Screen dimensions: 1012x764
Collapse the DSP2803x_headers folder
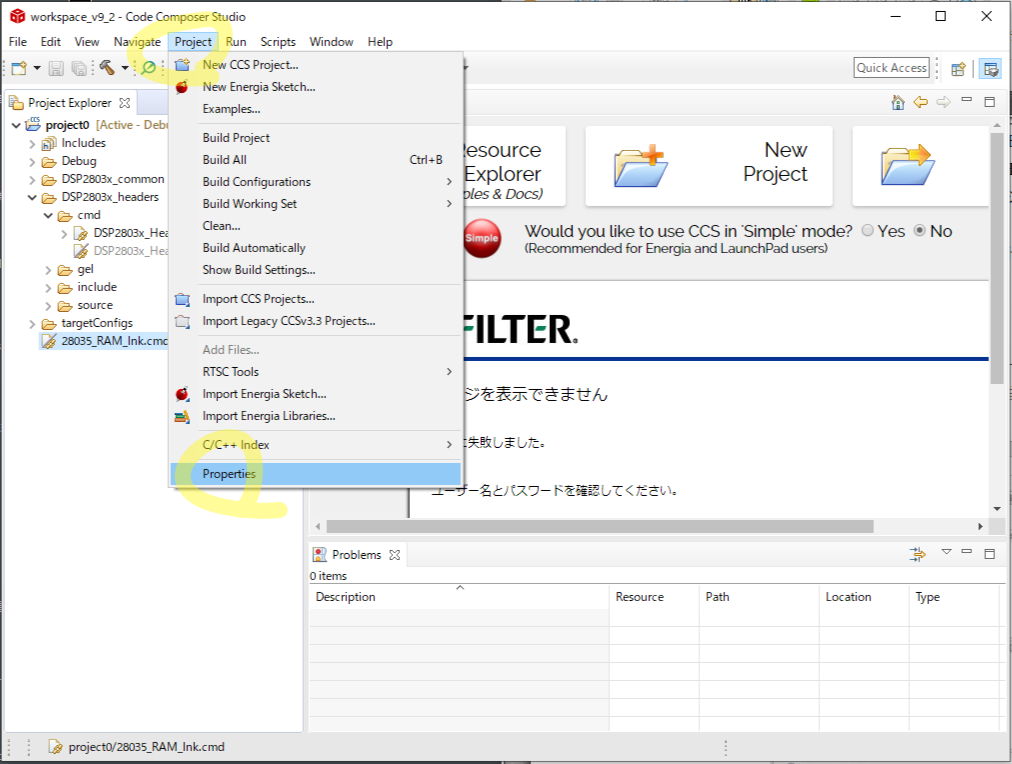point(33,197)
